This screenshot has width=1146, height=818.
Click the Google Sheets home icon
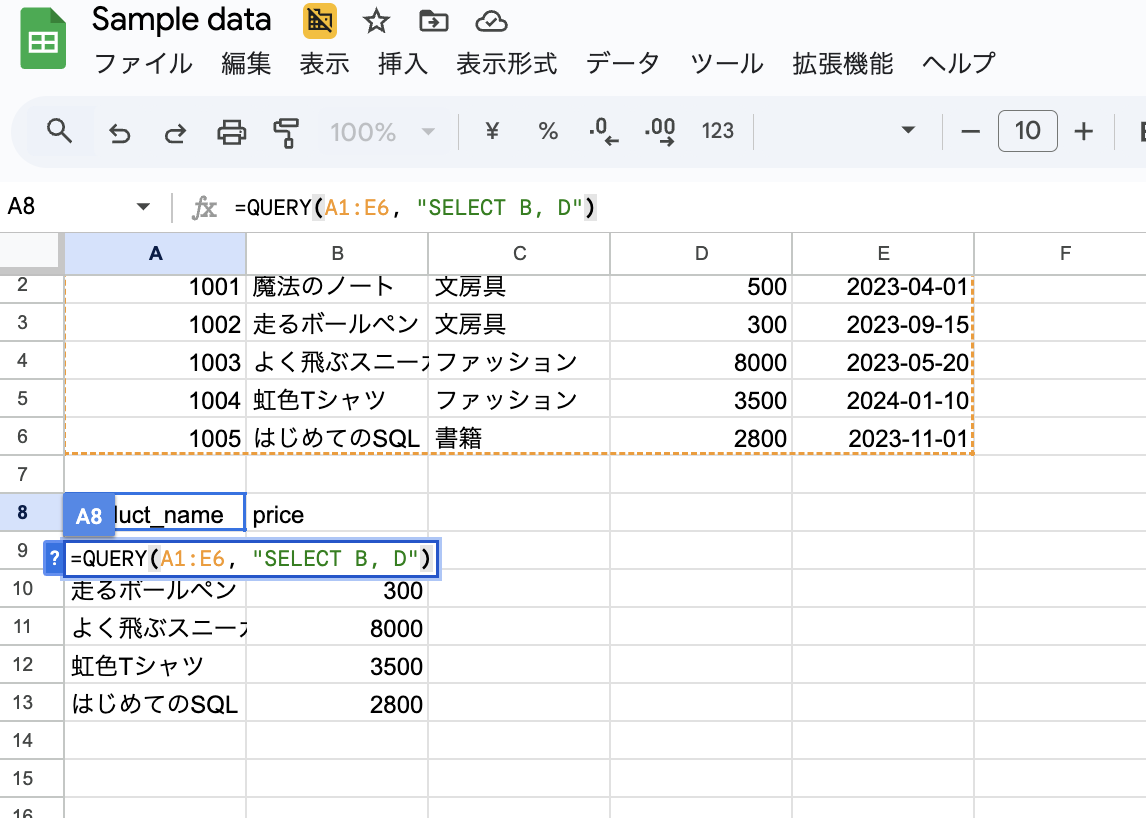[43, 42]
